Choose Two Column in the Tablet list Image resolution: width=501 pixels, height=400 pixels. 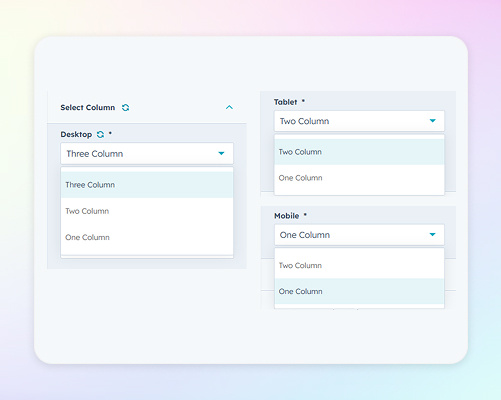[359, 152]
